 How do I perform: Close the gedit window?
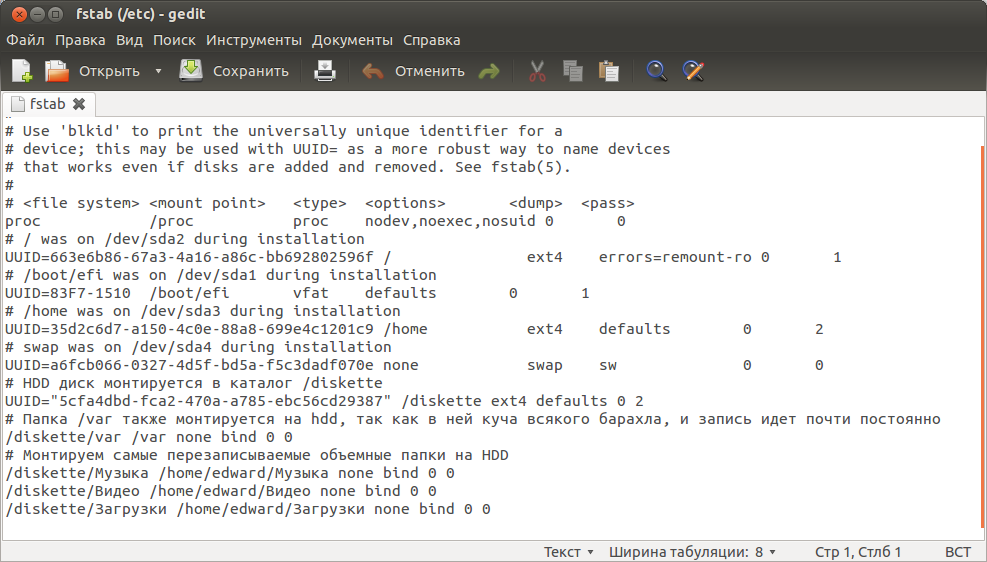[x=20, y=14]
